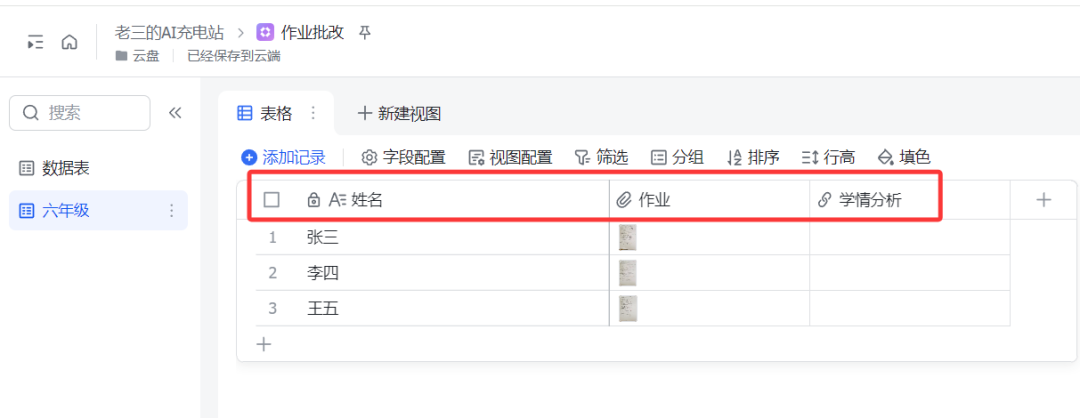Image resolution: width=1080 pixels, height=418 pixels.
Task: Open 字段配置 field settings
Action: coord(403,157)
